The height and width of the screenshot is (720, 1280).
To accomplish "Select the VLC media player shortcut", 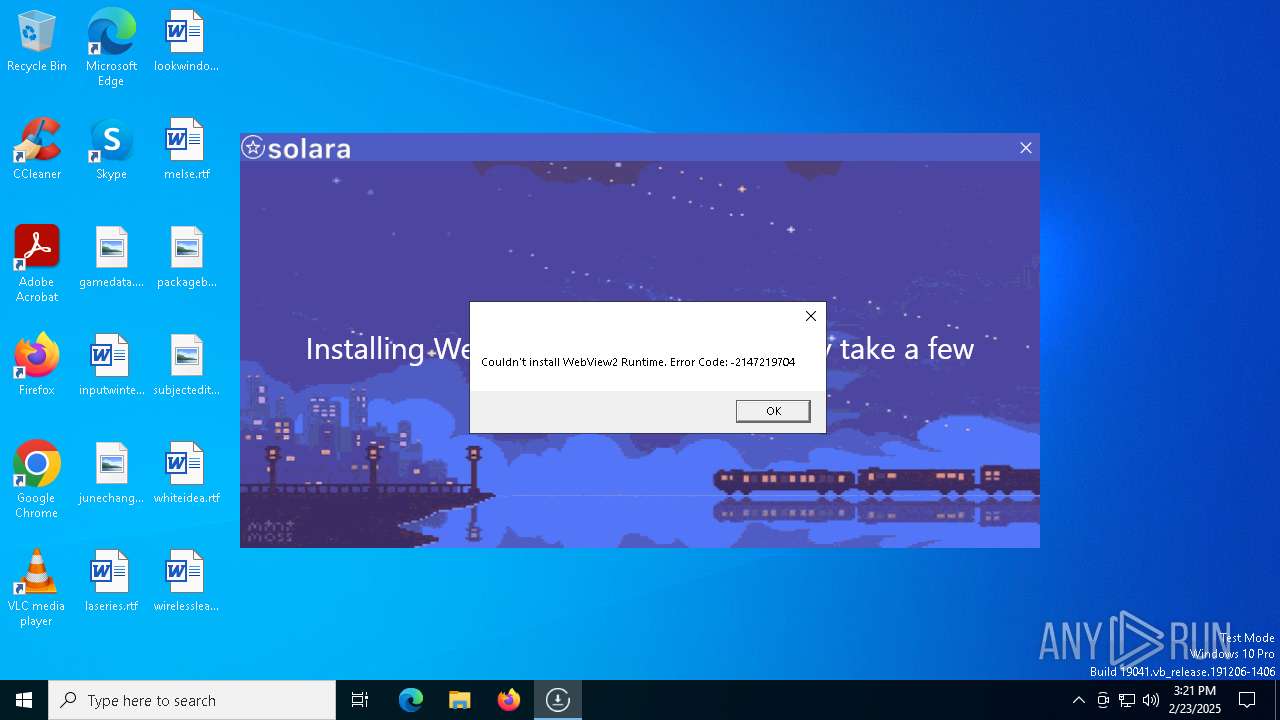I will tap(37, 588).
